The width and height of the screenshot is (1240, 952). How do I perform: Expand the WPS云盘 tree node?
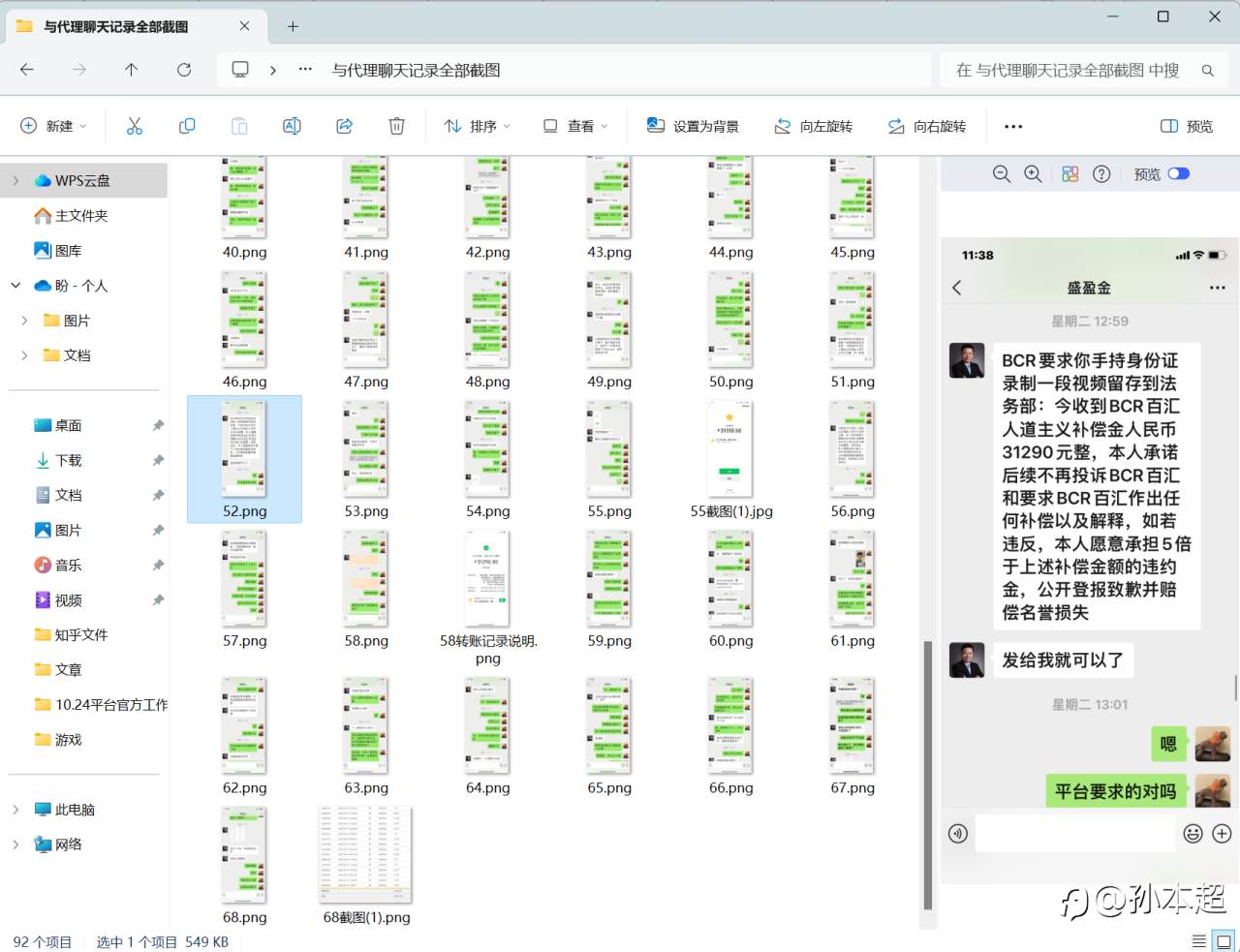click(15, 180)
